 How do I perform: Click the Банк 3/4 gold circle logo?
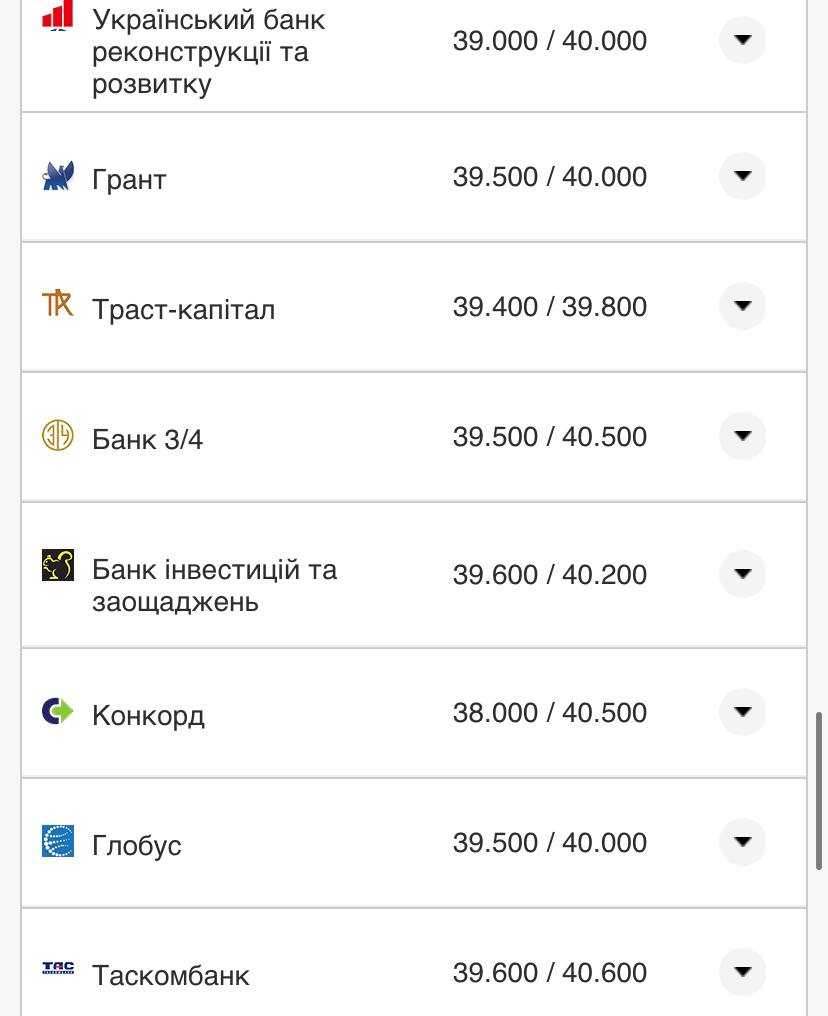pyautogui.click(x=58, y=435)
